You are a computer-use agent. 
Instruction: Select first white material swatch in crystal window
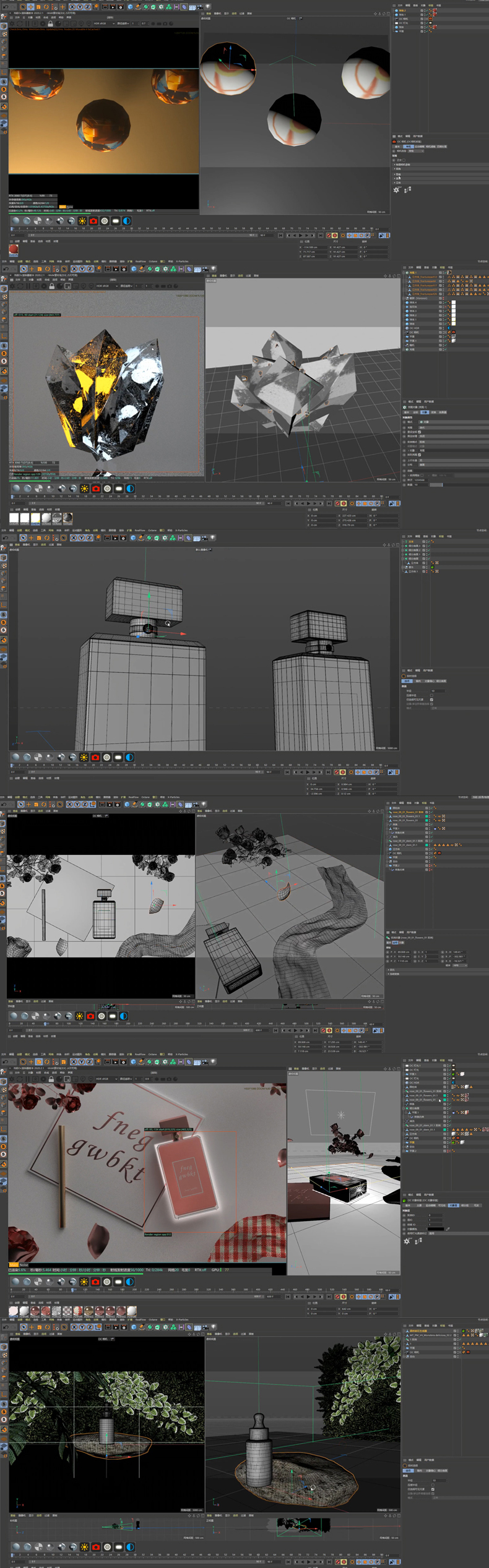click(14, 518)
